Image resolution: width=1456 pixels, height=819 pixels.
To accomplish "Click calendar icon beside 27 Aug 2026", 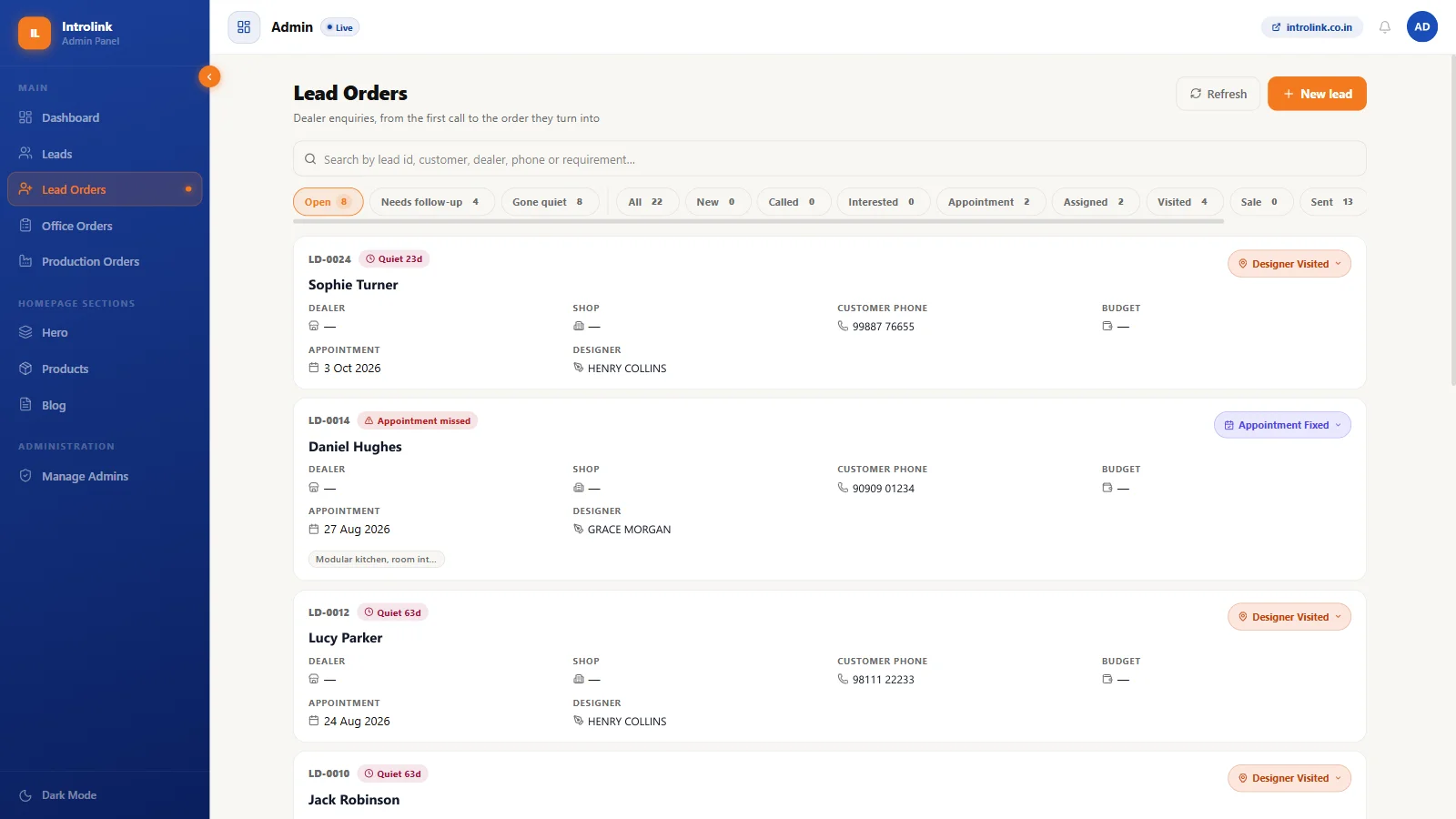I will pyautogui.click(x=314, y=529).
